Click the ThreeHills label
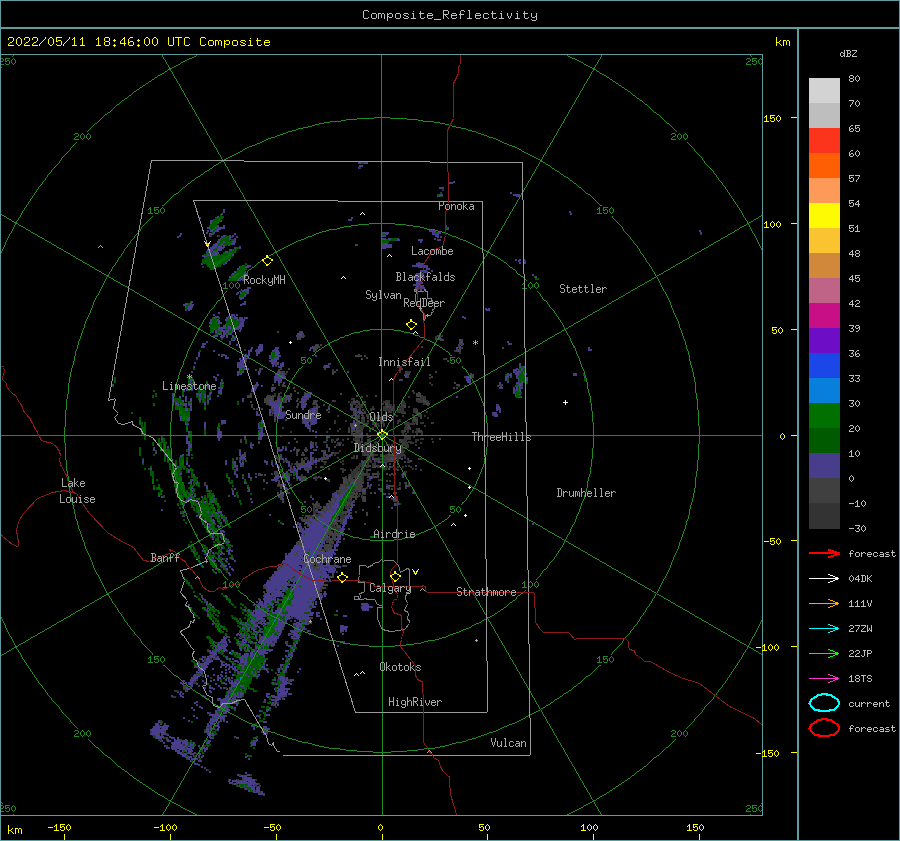Viewport: 900px width, 841px height. coord(501,437)
